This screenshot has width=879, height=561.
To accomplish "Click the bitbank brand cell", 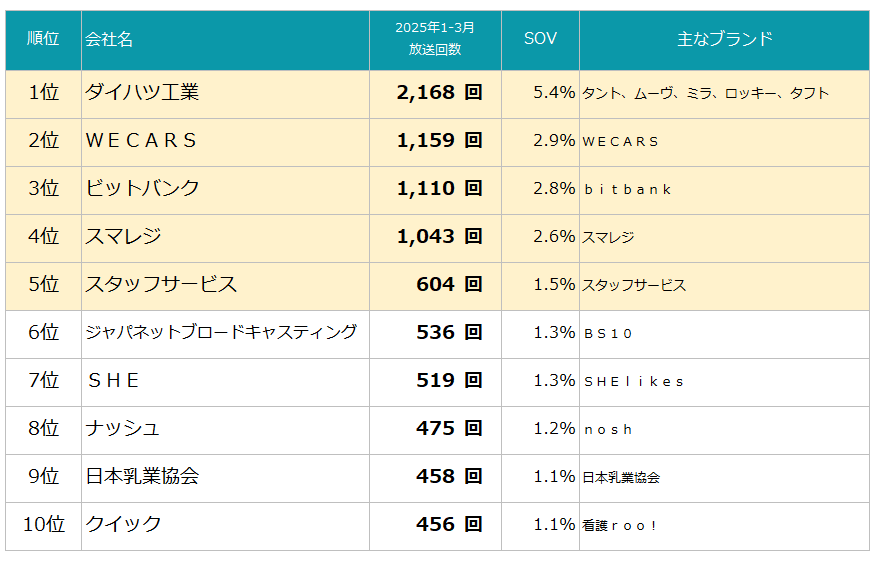I will [x=724, y=191].
